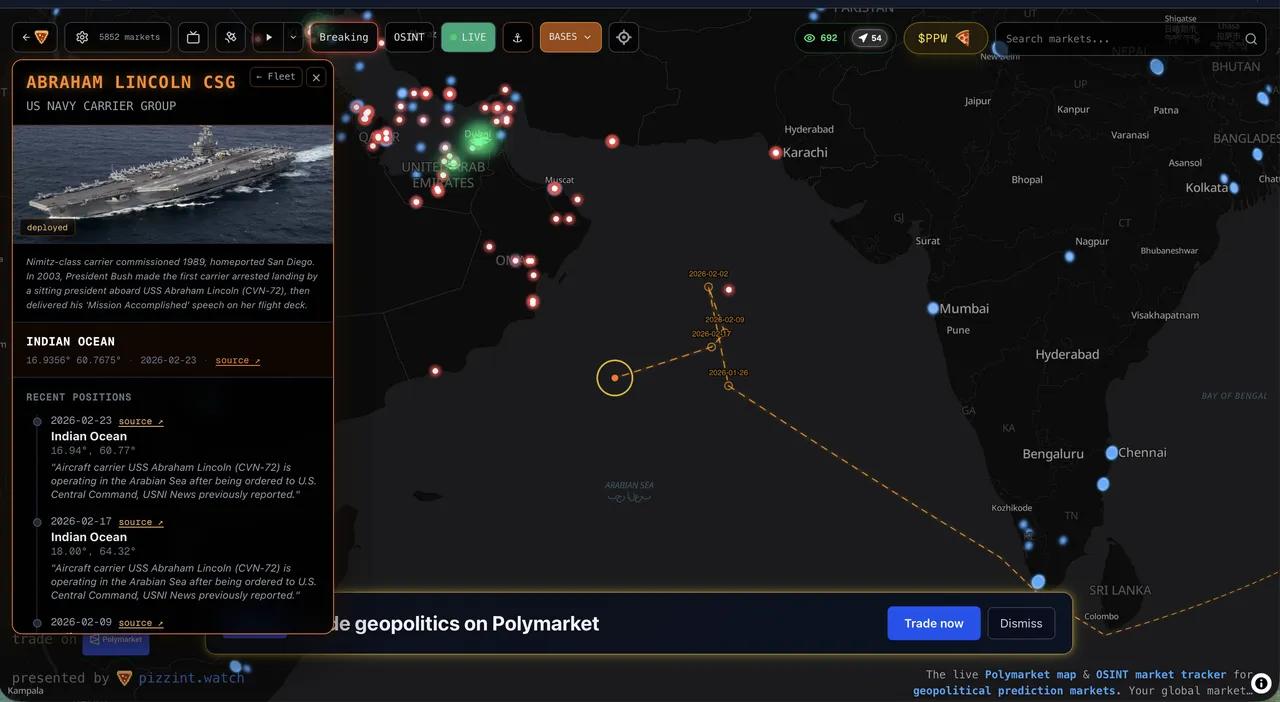Screen dimensions: 1280x702
Task: Click the crosshair locate icon
Action: tap(624, 37)
